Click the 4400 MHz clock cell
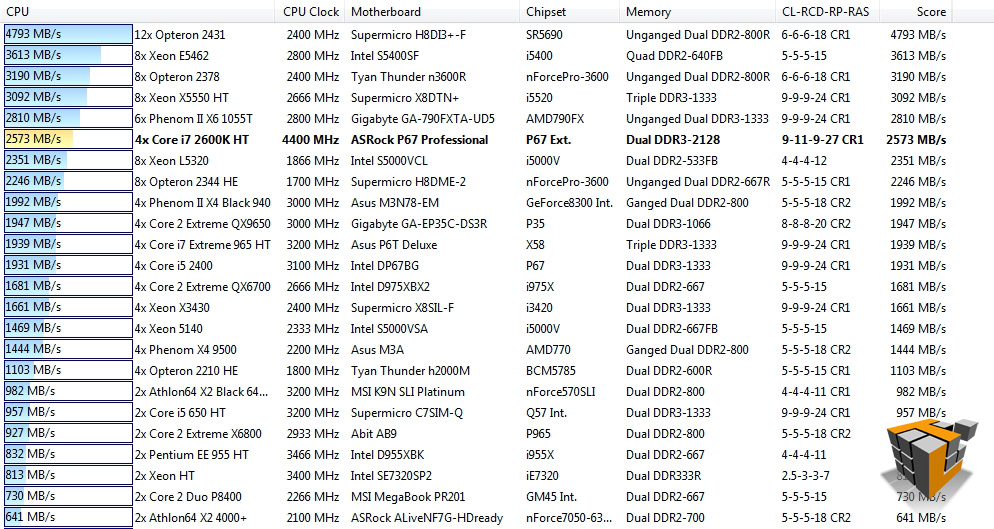994x529 pixels. [311, 140]
